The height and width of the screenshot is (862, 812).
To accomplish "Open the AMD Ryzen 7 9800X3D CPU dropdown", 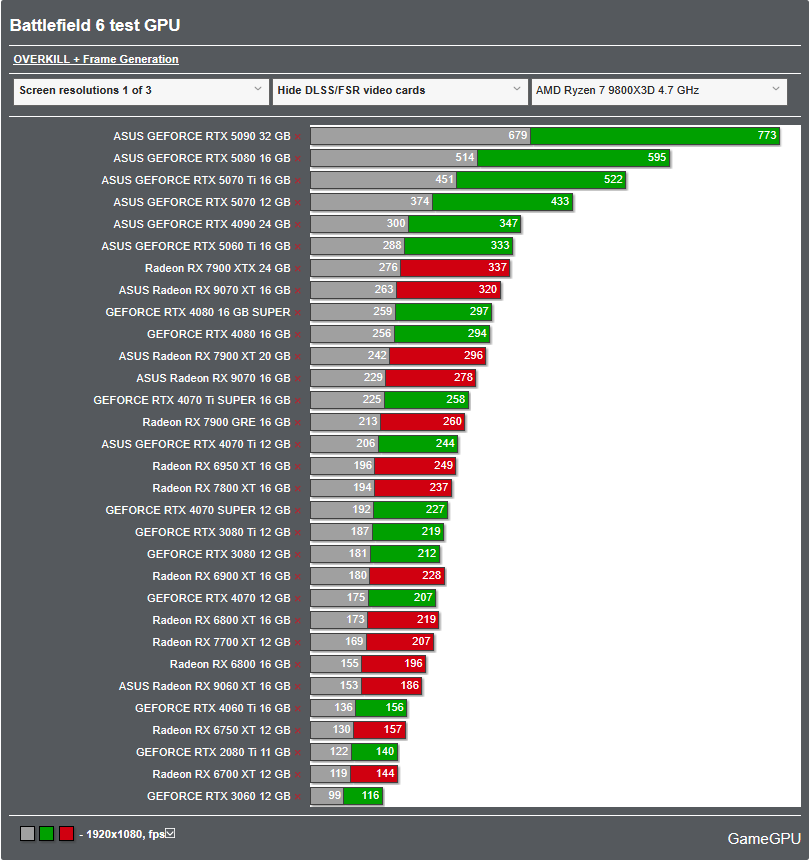I will tap(659, 91).
